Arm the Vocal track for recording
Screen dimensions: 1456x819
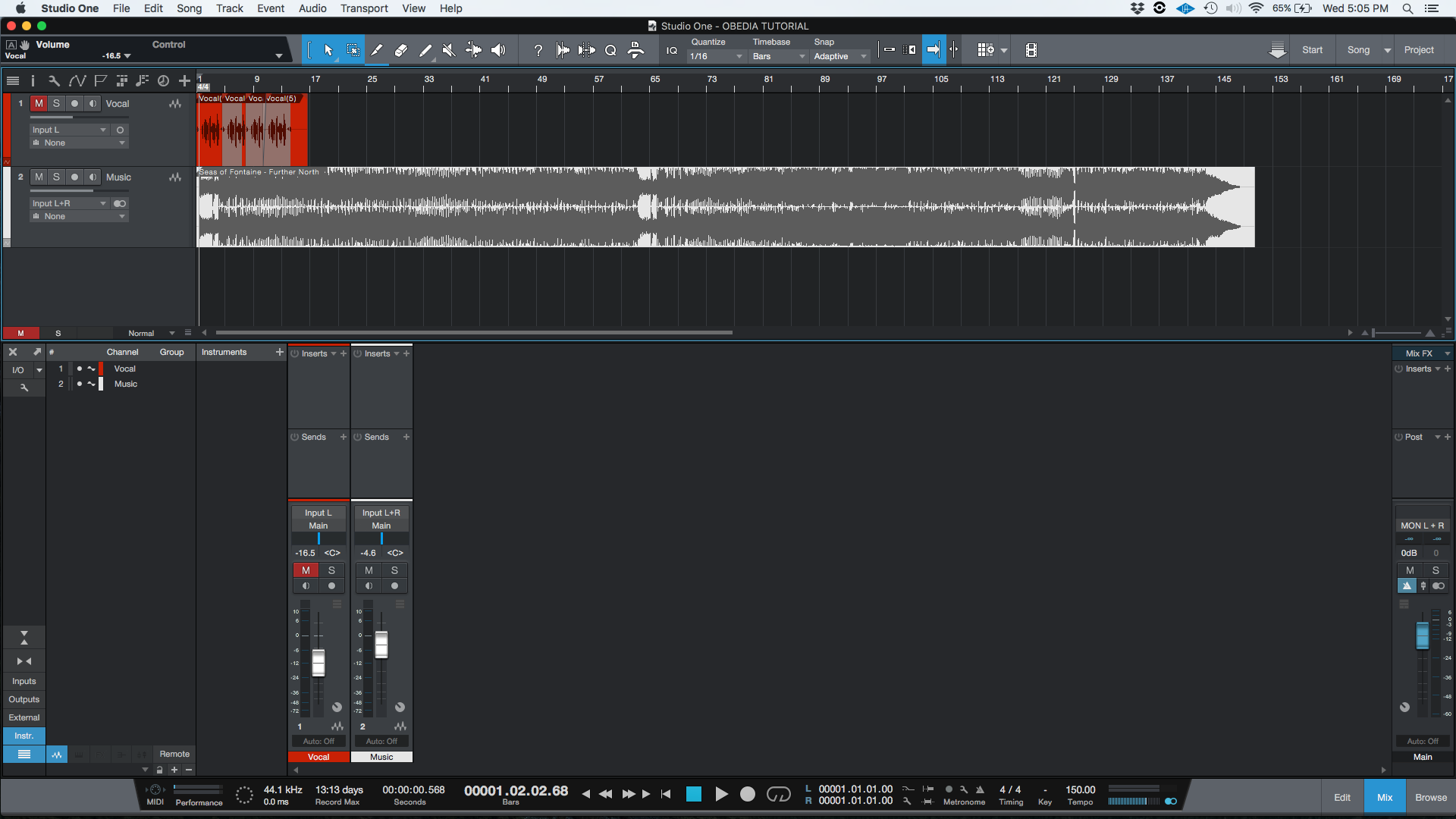click(74, 103)
